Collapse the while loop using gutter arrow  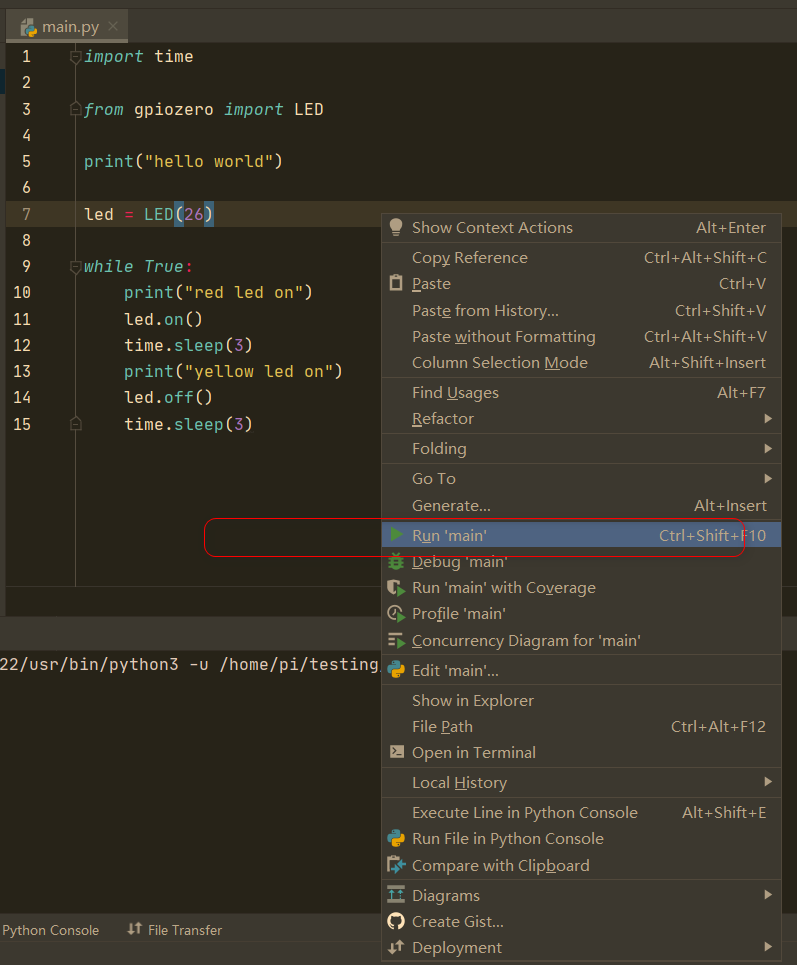click(x=75, y=265)
